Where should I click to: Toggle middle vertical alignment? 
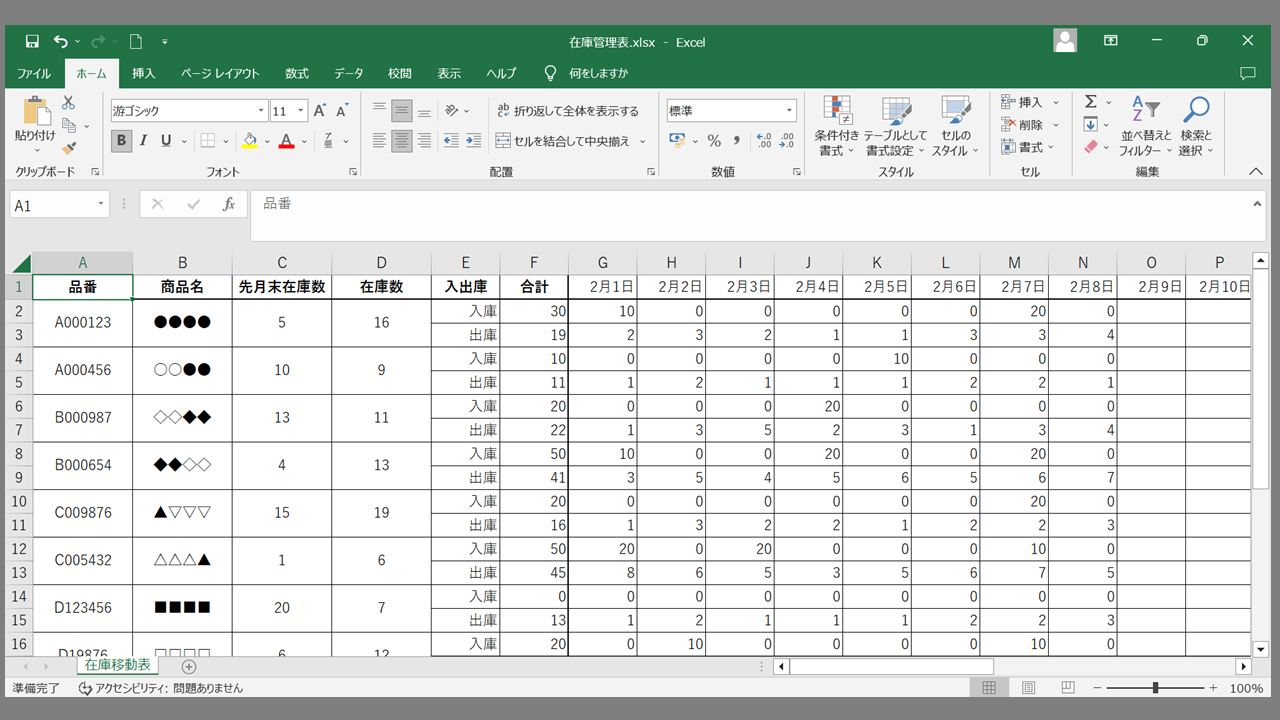pos(402,111)
